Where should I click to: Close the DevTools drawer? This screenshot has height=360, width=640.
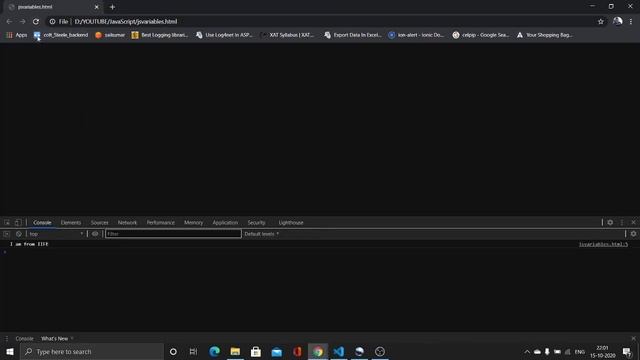633,338
